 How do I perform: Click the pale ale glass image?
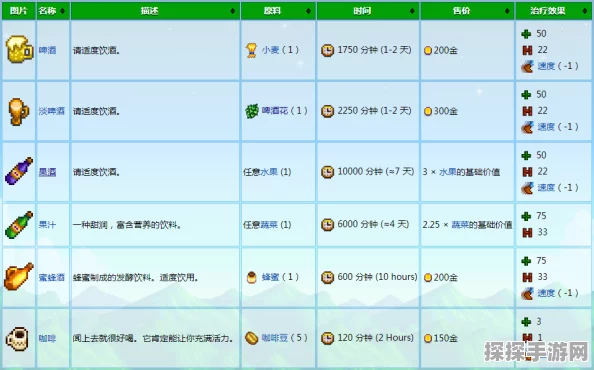point(19,111)
